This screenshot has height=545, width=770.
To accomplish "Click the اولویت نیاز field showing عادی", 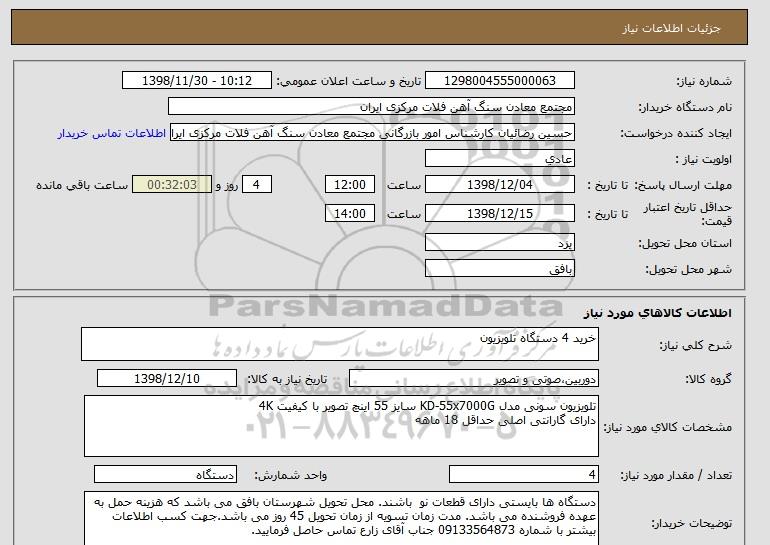I will pyautogui.click(x=499, y=159).
